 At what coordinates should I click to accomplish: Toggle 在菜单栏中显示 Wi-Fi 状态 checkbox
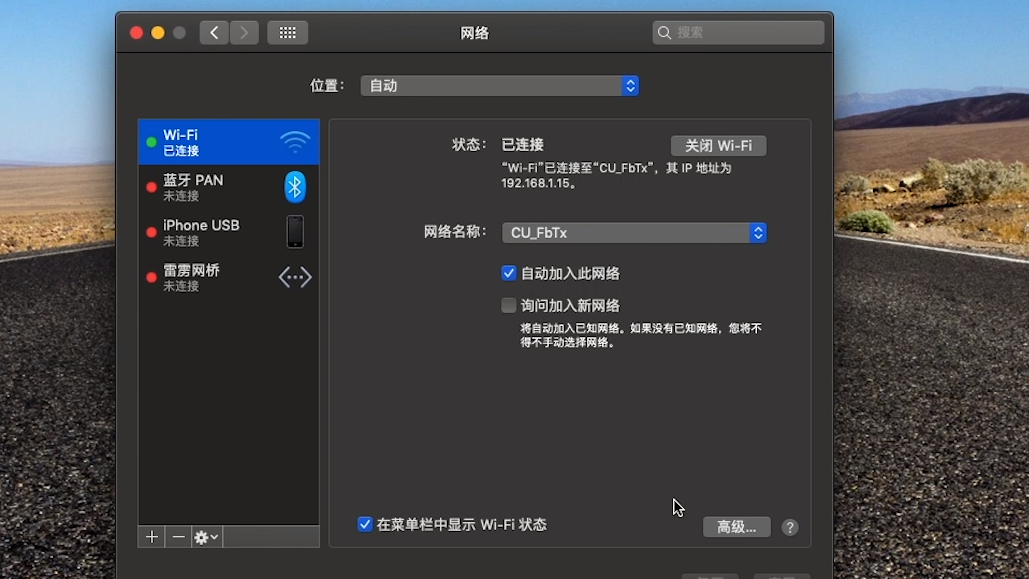[x=365, y=524]
